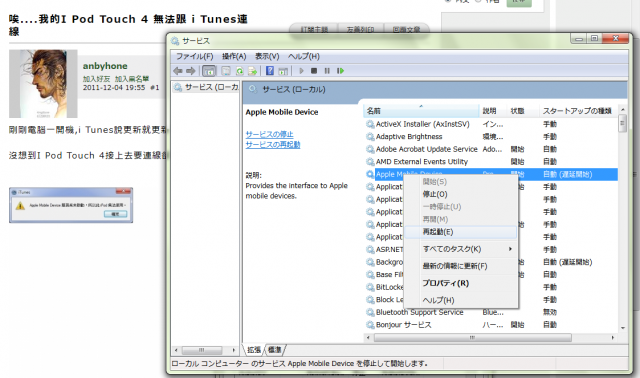This screenshot has height=378, width=640.
Task: Click the anbyhone avatar image
Action: [x=43, y=84]
